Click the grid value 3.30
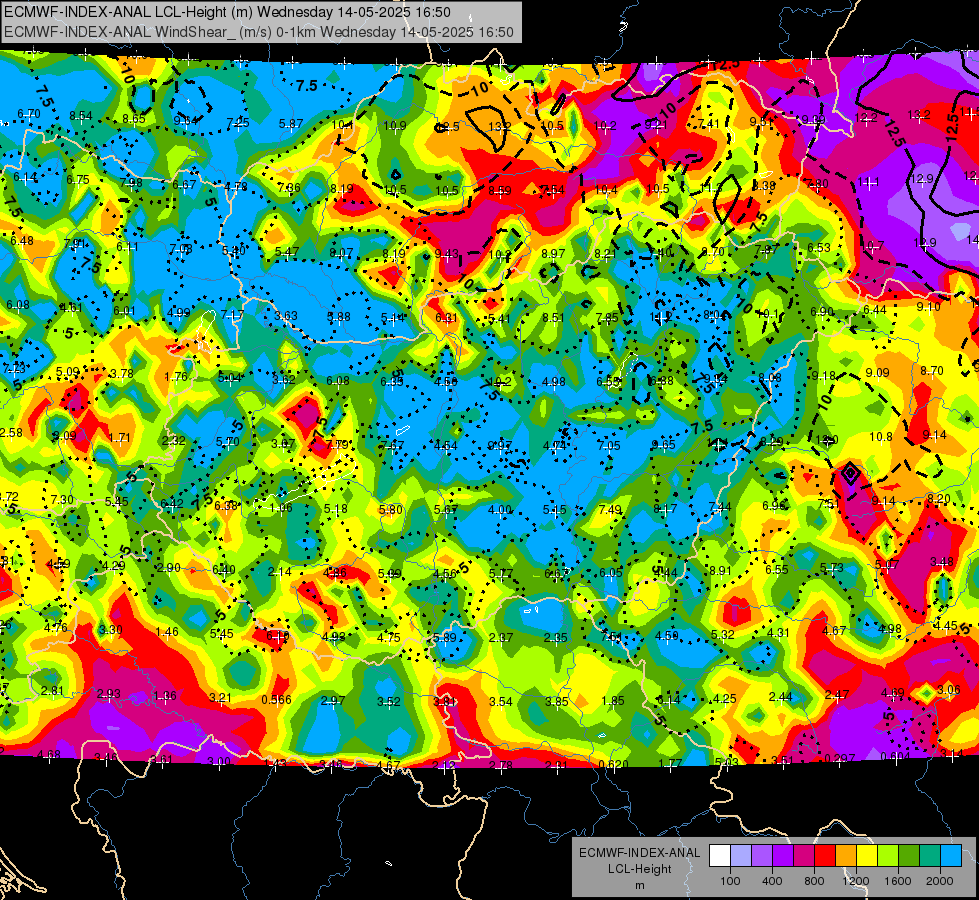 111,629
